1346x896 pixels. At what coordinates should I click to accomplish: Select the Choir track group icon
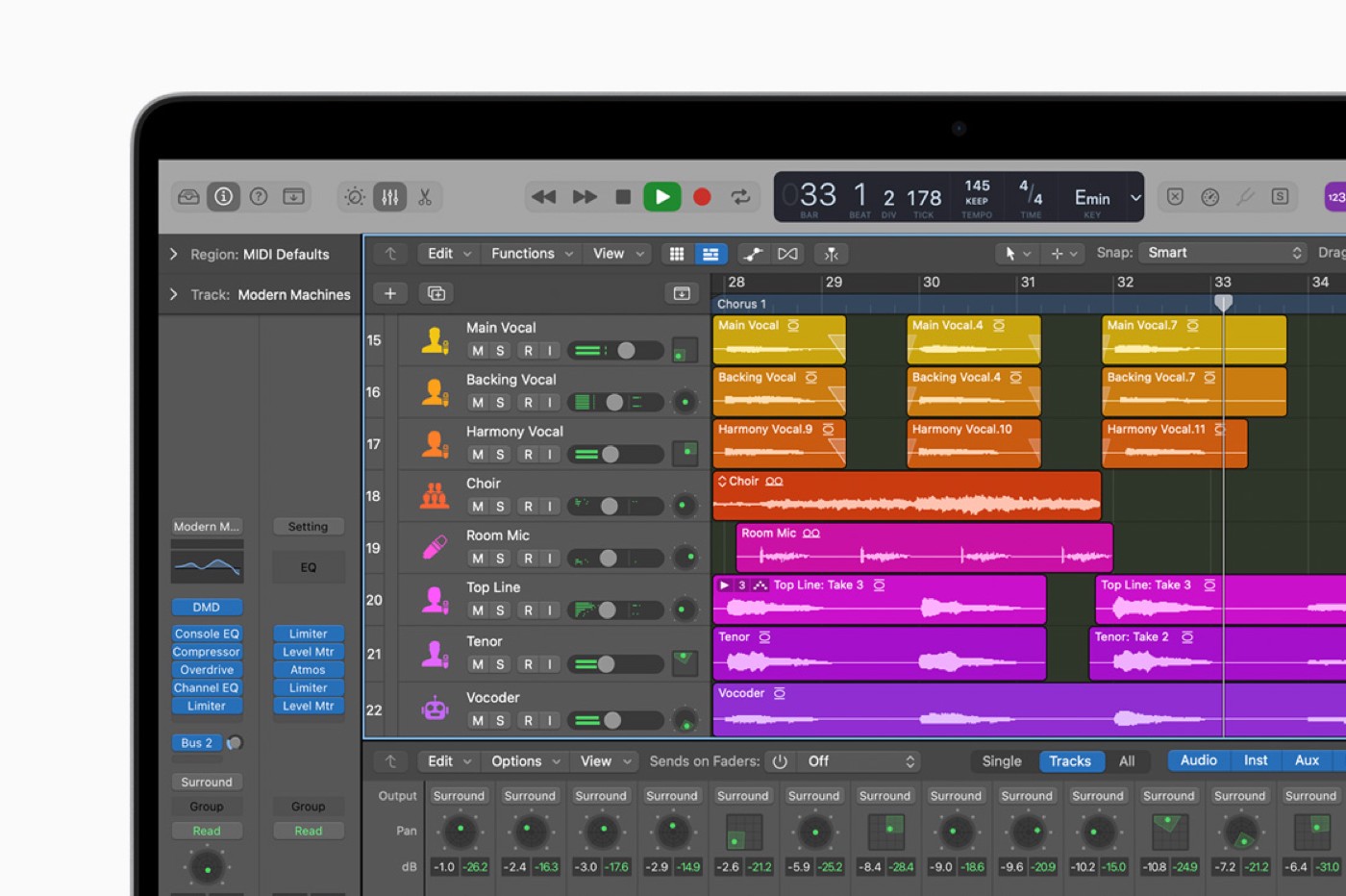(435, 496)
